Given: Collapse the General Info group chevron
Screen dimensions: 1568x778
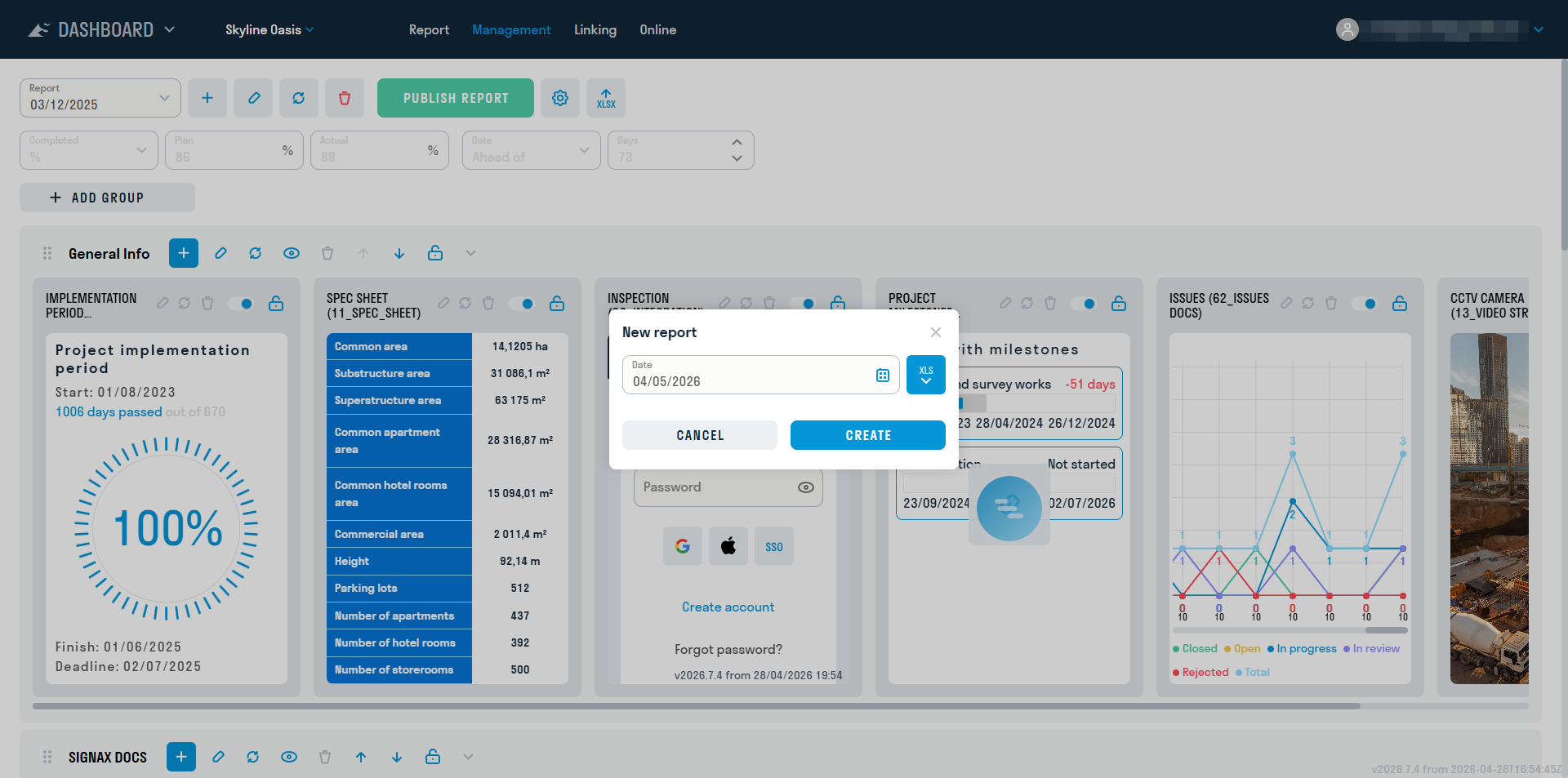Looking at the screenshot, I should coord(470,253).
